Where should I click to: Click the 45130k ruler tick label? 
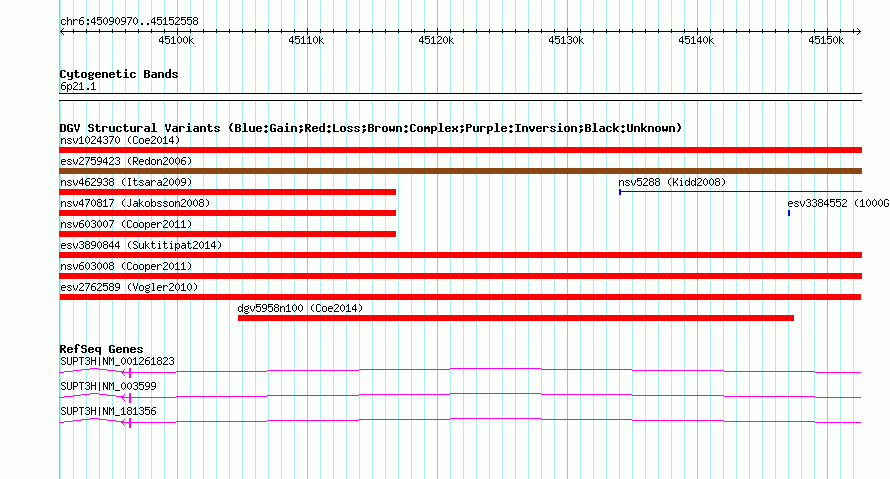pyautogui.click(x=566, y=40)
